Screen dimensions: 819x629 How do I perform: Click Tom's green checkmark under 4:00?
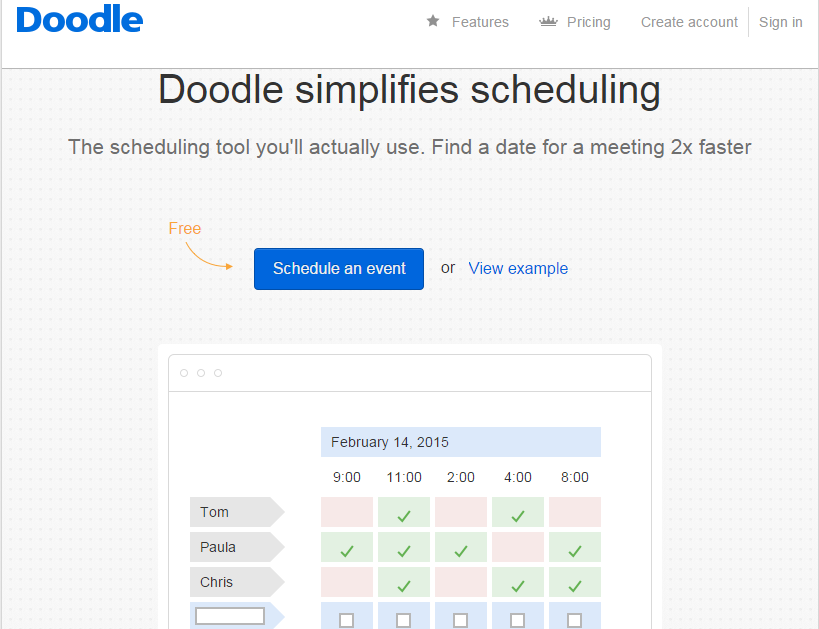518,514
